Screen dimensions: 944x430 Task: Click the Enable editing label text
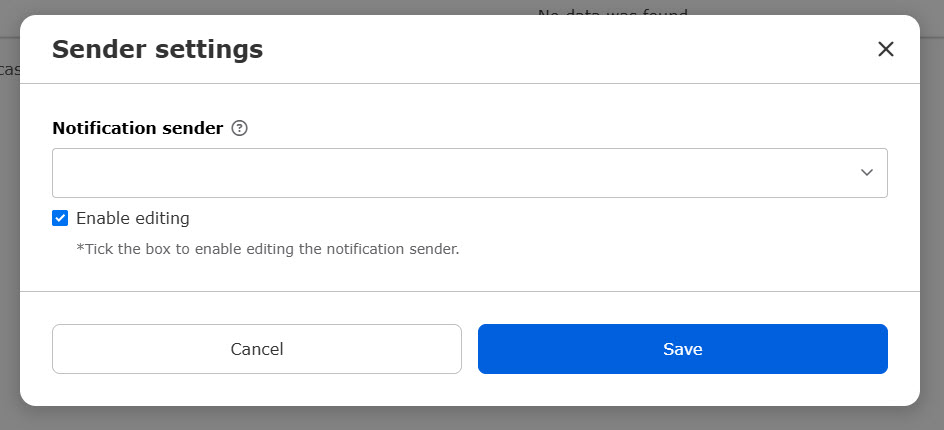pyautogui.click(x=132, y=218)
